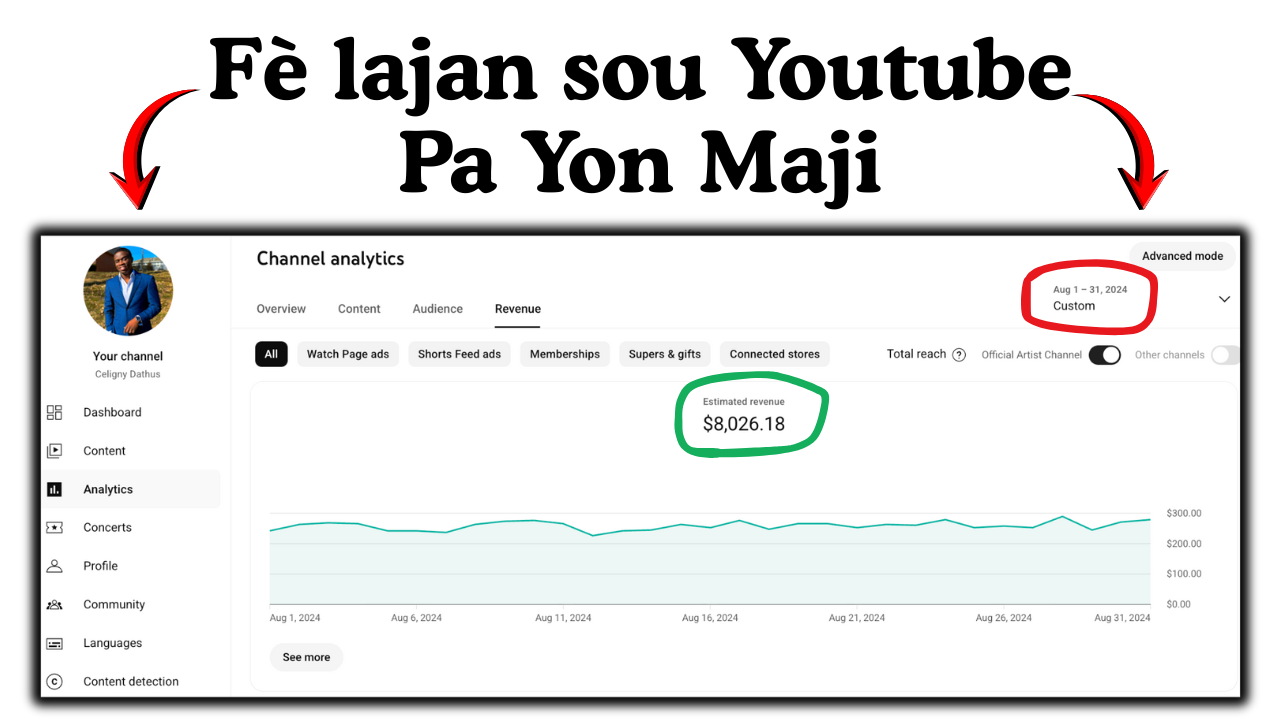Click the "$300.00" axis label
This screenshot has width=1280, height=720.
[1184, 513]
